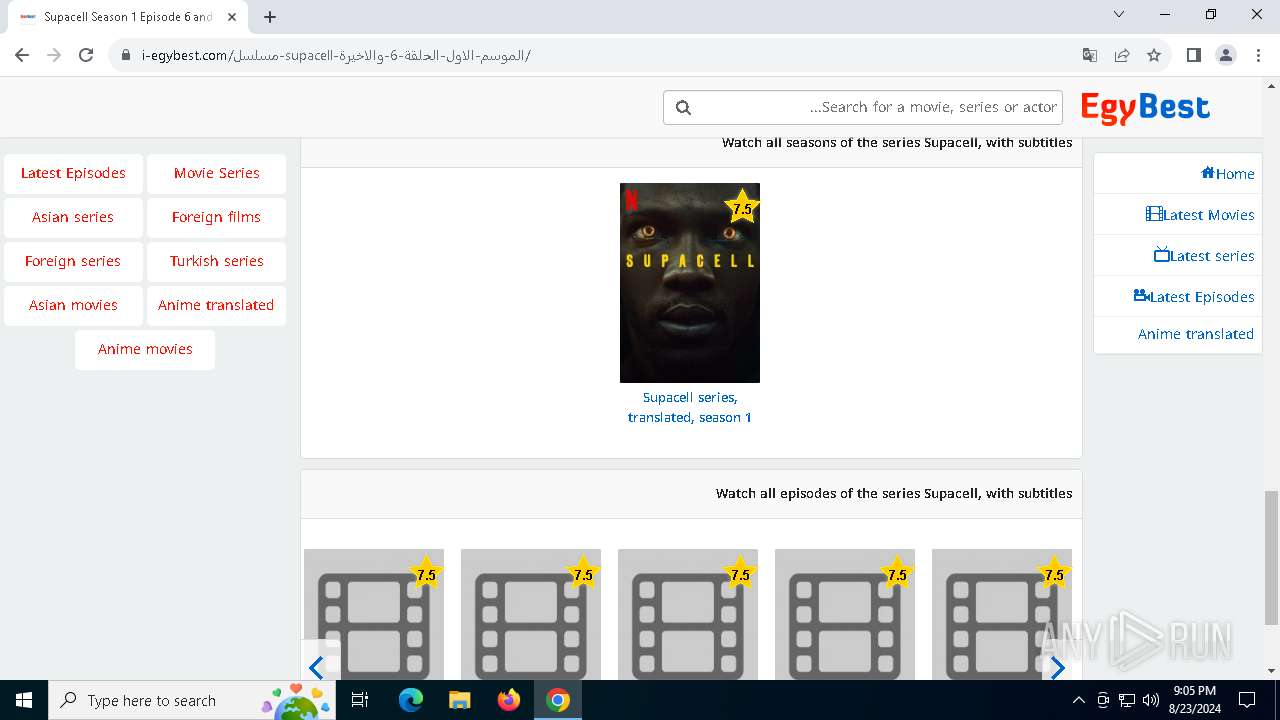Select the Supacell Season 1 Episode 6 tab
This screenshot has width=1280, height=720.
coord(128,17)
